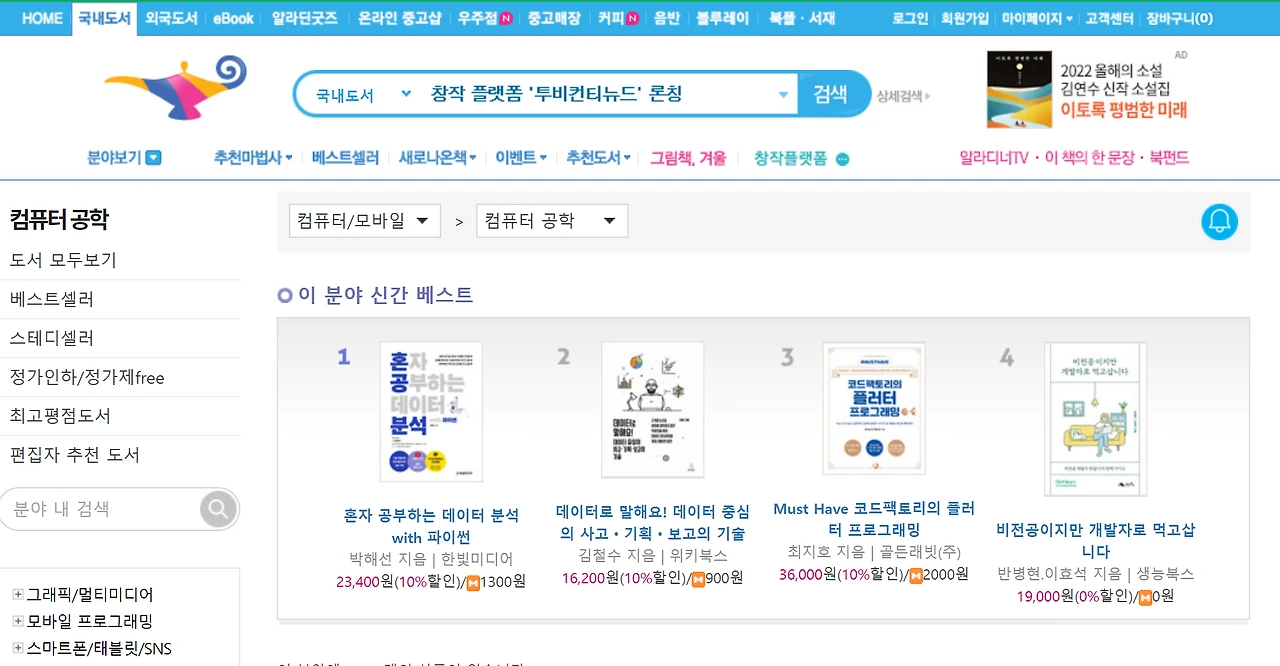Click the 베스트셀러 top menu item

coord(345,158)
